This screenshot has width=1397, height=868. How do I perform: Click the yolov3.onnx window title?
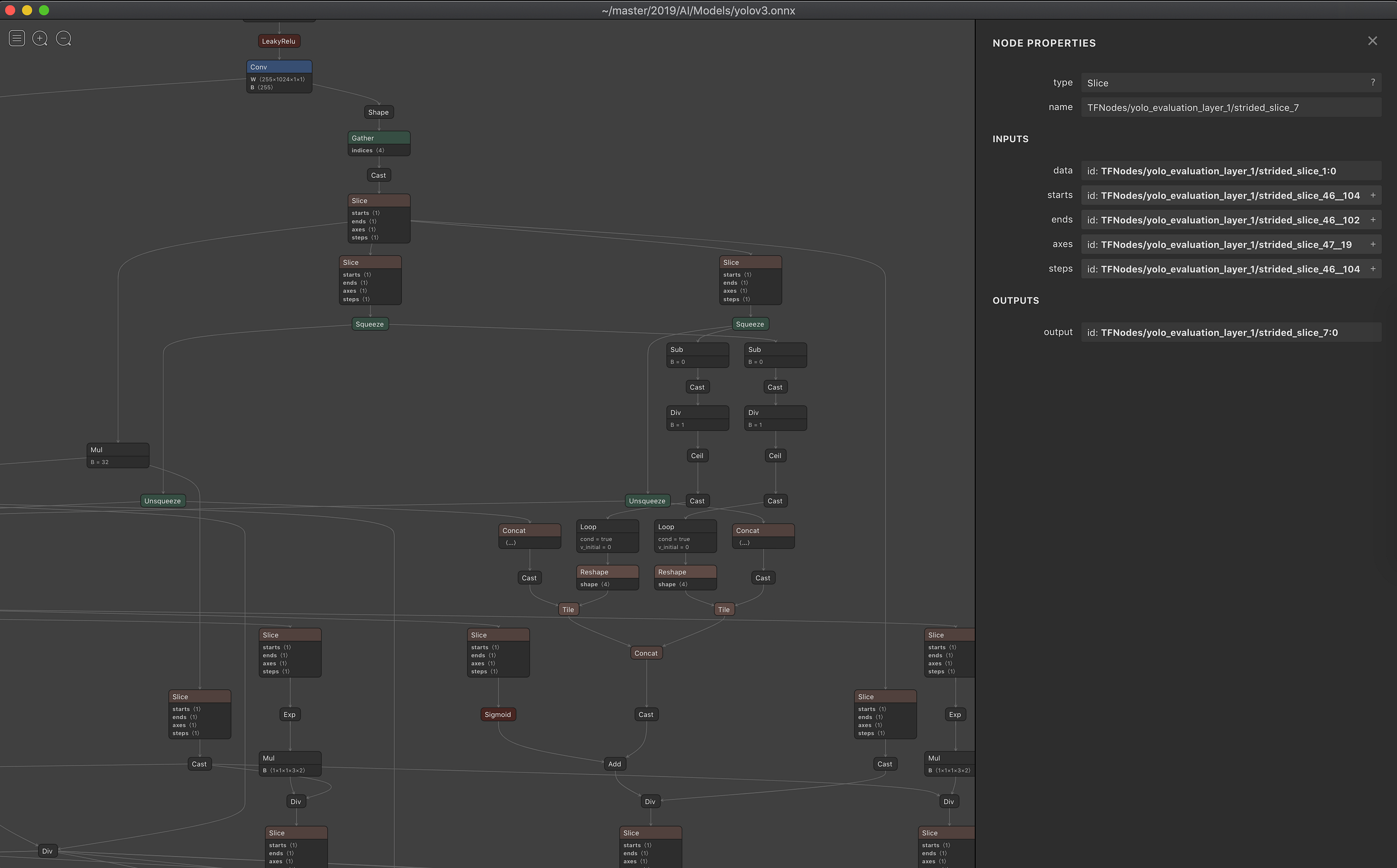click(x=698, y=10)
